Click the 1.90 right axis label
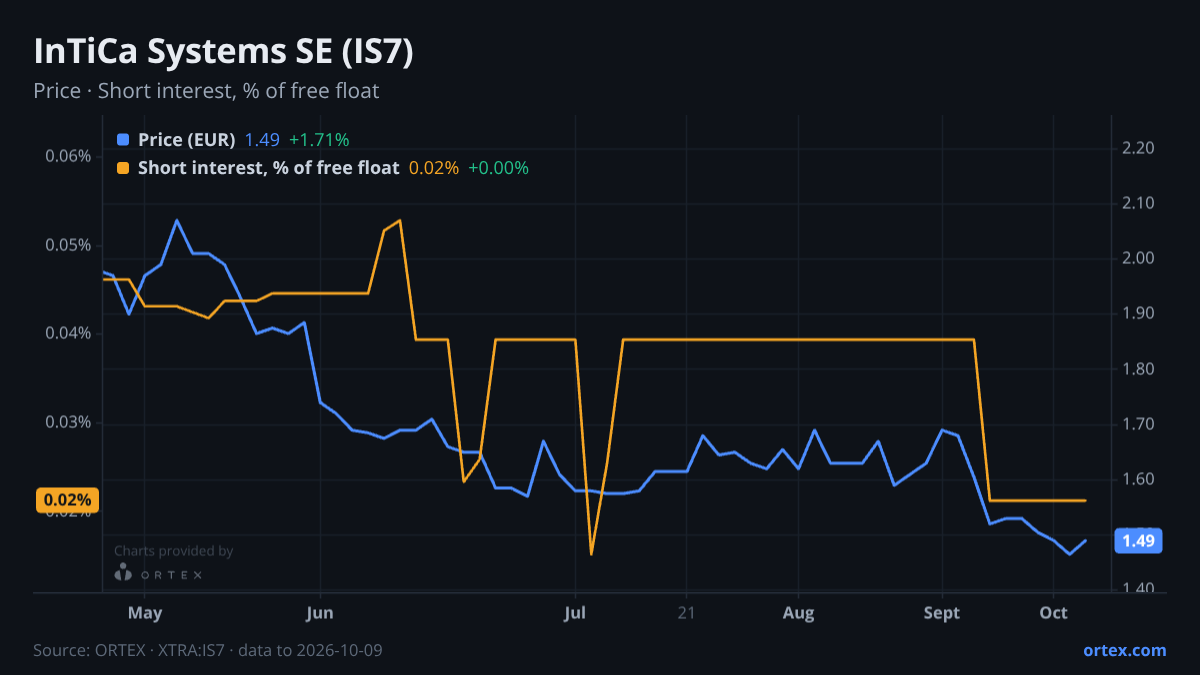1200x675 pixels. (1139, 313)
